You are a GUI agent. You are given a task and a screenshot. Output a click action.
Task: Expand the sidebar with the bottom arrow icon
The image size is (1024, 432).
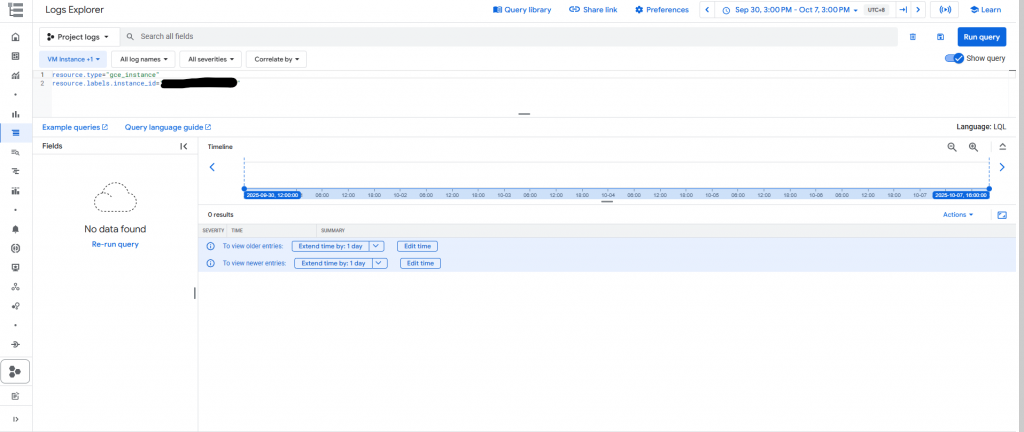(16, 419)
